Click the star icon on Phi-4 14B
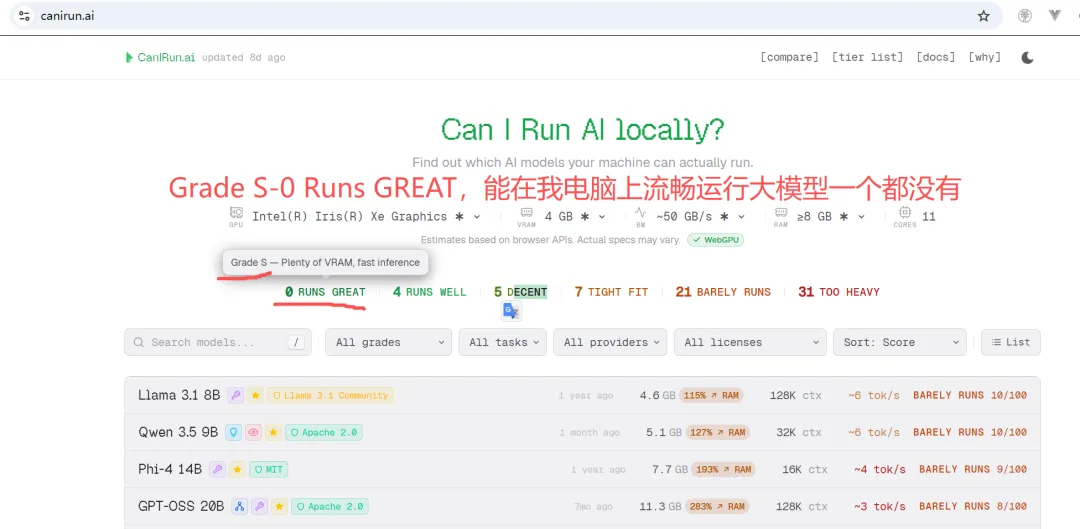The width and height of the screenshot is (1080, 529). tap(238, 470)
